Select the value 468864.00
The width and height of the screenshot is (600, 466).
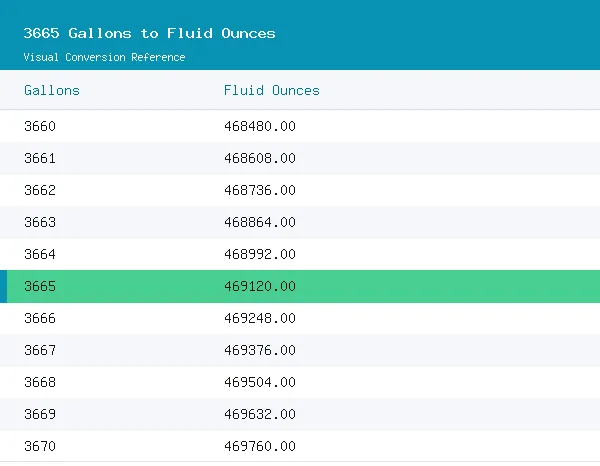click(x=260, y=222)
